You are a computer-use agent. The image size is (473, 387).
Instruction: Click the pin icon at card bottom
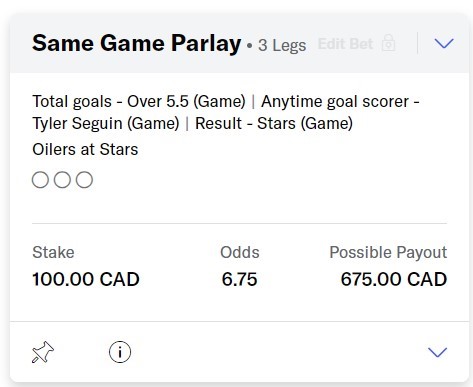[43, 352]
